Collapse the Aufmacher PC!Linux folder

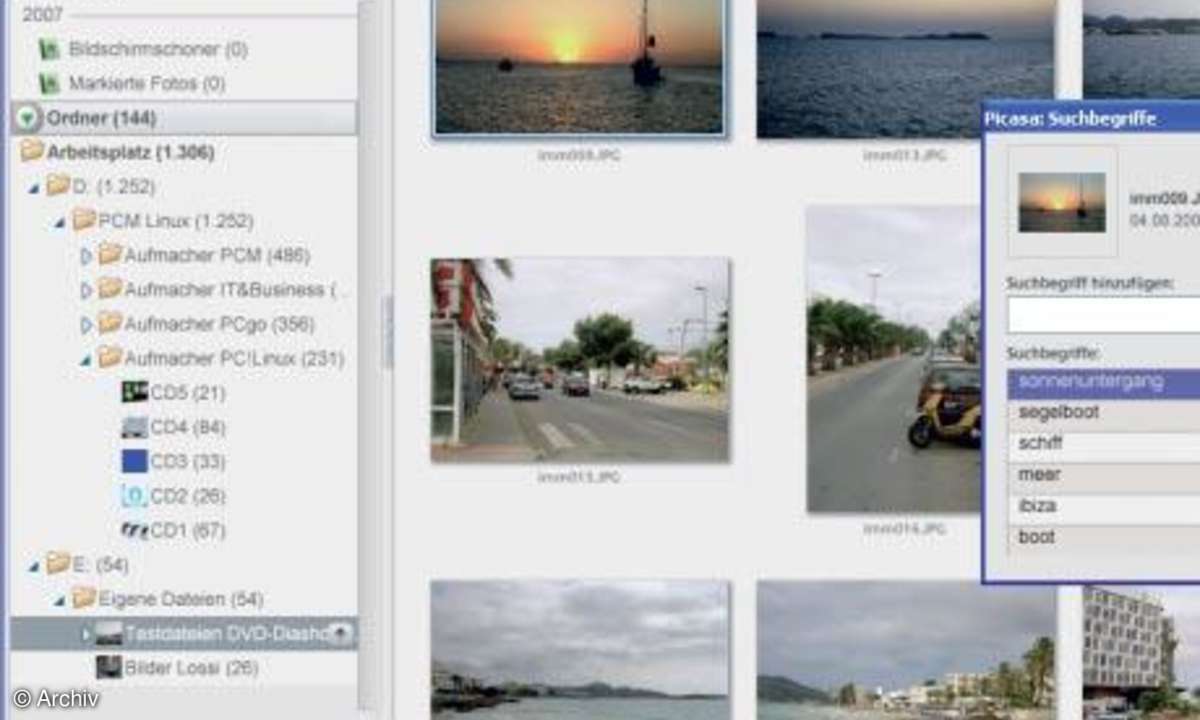(86, 359)
